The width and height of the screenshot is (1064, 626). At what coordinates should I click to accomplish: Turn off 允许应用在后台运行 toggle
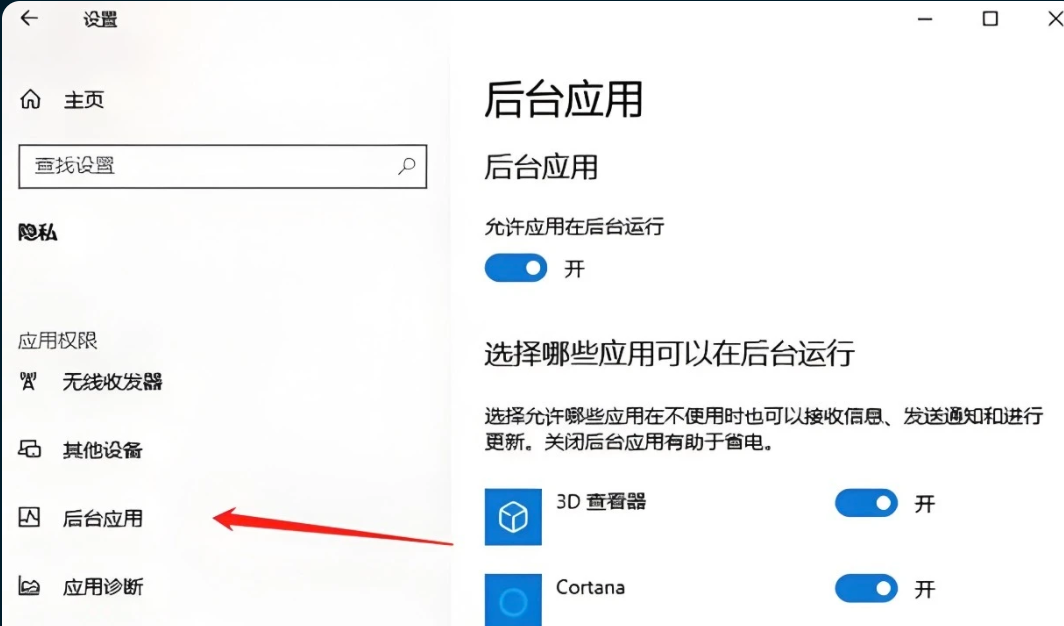pos(516,268)
